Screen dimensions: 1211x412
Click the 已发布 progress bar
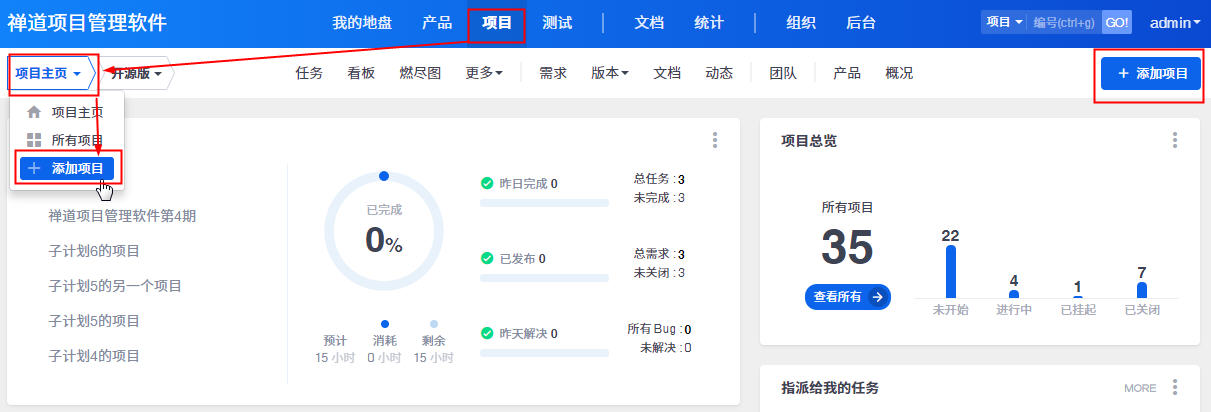[x=544, y=278]
